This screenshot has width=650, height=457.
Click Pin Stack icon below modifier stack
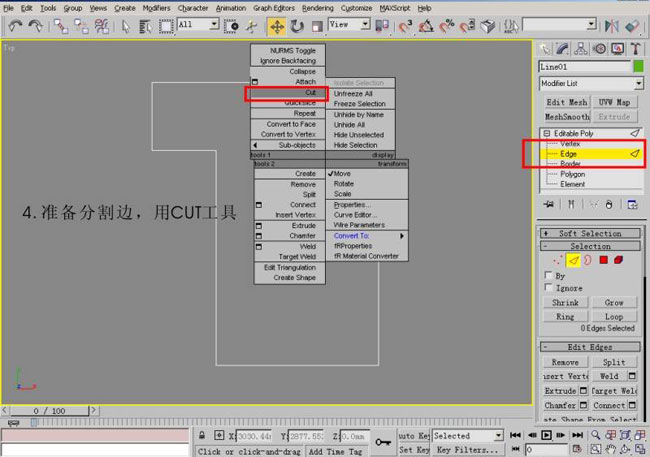coord(549,204)
